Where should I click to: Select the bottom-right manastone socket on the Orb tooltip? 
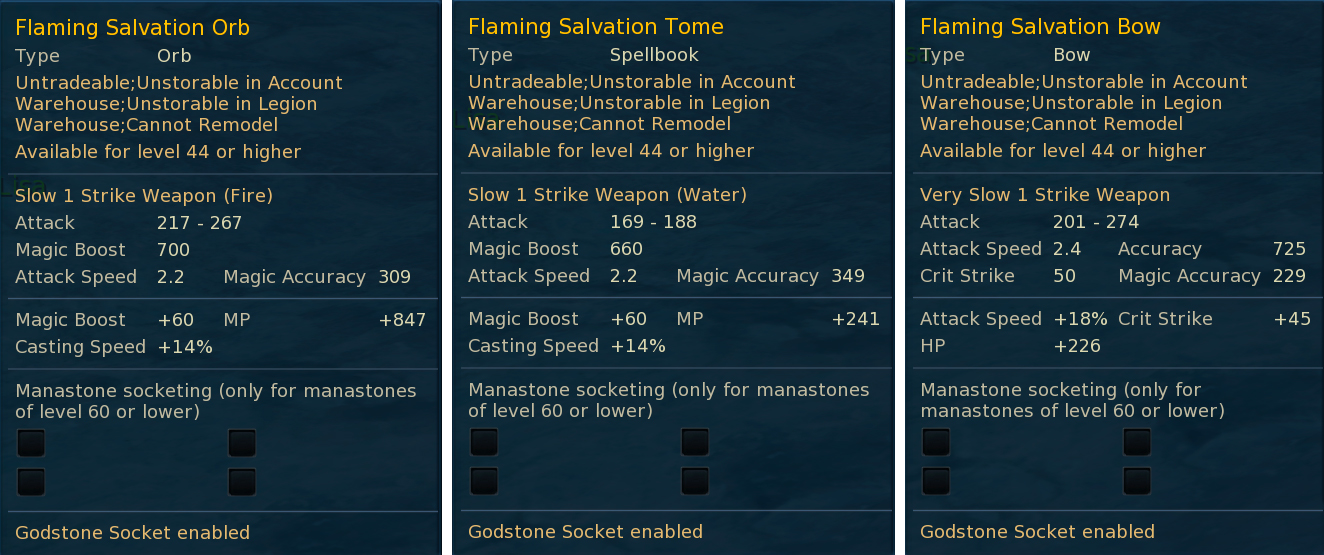tap(242, 482)
